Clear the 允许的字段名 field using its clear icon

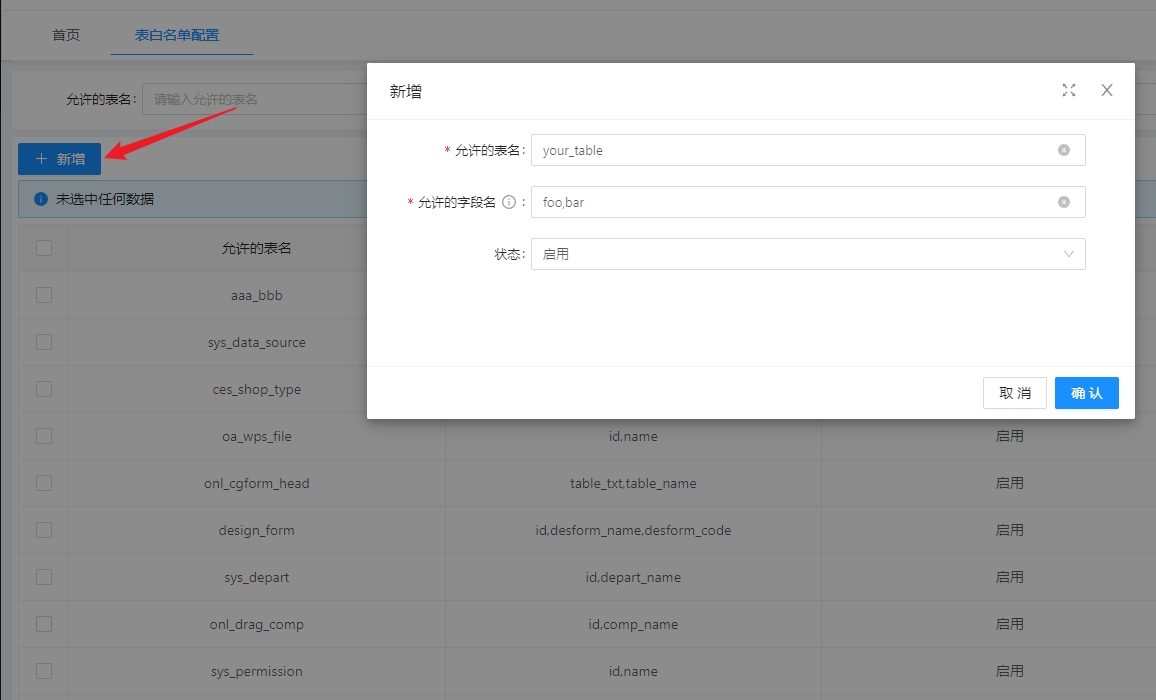pyautogui.click(x=1064, y=202)
